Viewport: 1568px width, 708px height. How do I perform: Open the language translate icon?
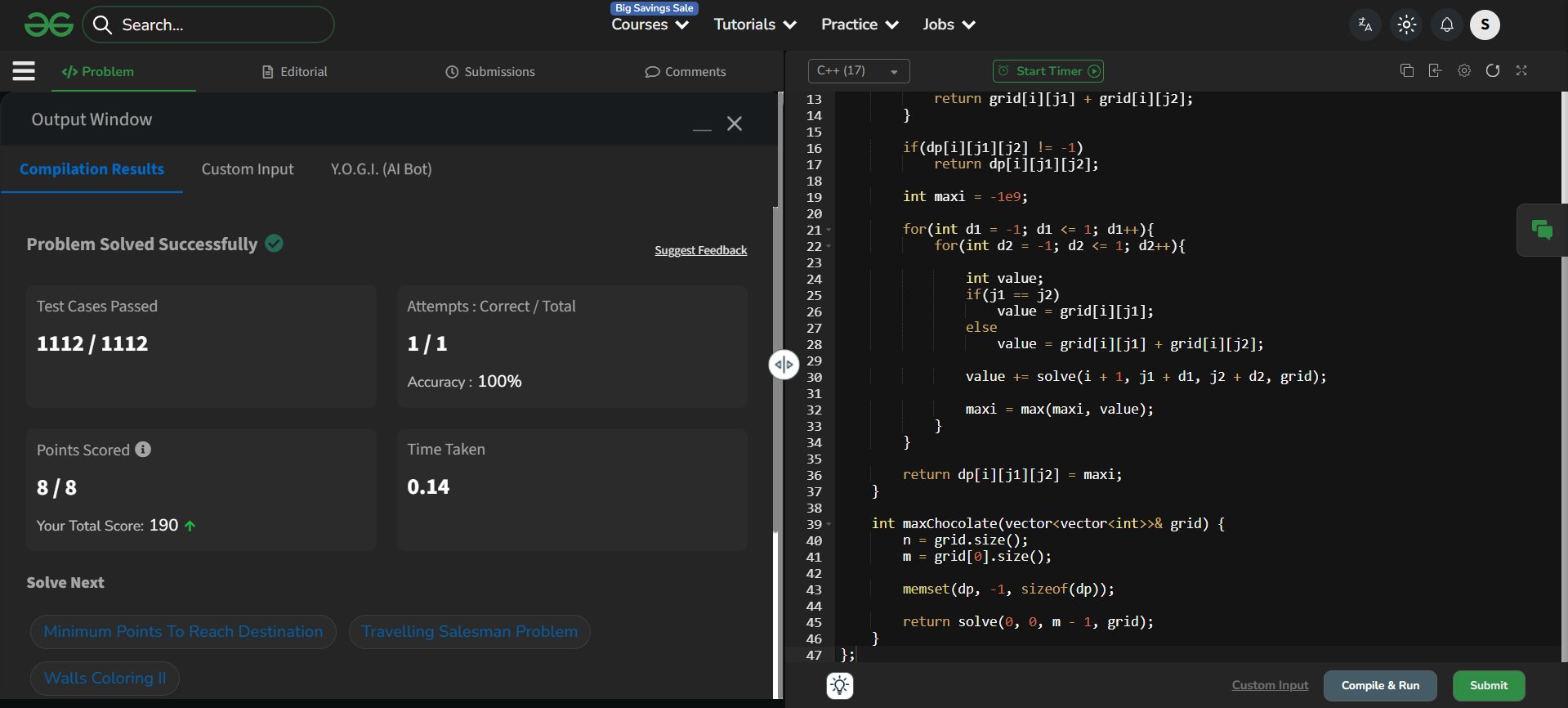coord(1365,25)
